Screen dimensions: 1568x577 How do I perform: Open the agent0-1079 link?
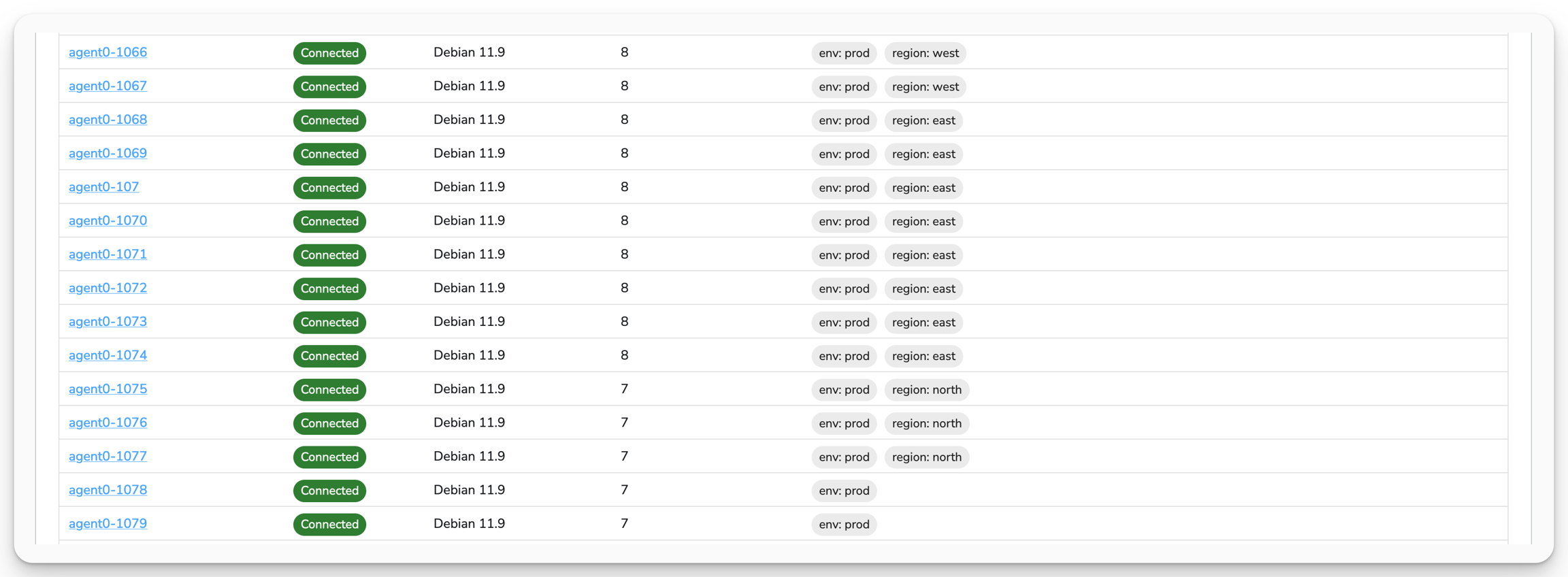[x=108, y=524]
